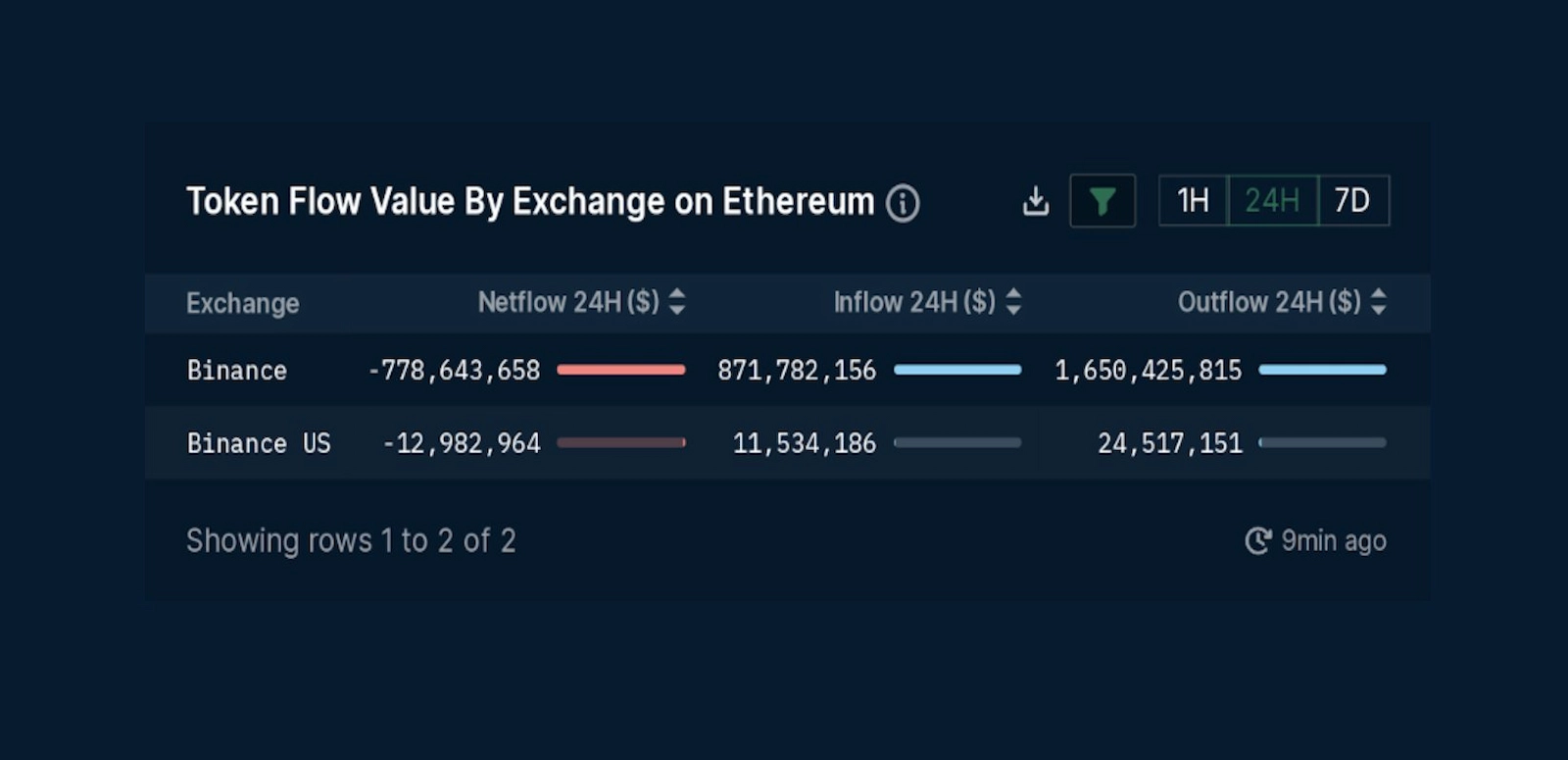
Task: Click the Netflow sort arrows icon
Action: coord(676,303)
